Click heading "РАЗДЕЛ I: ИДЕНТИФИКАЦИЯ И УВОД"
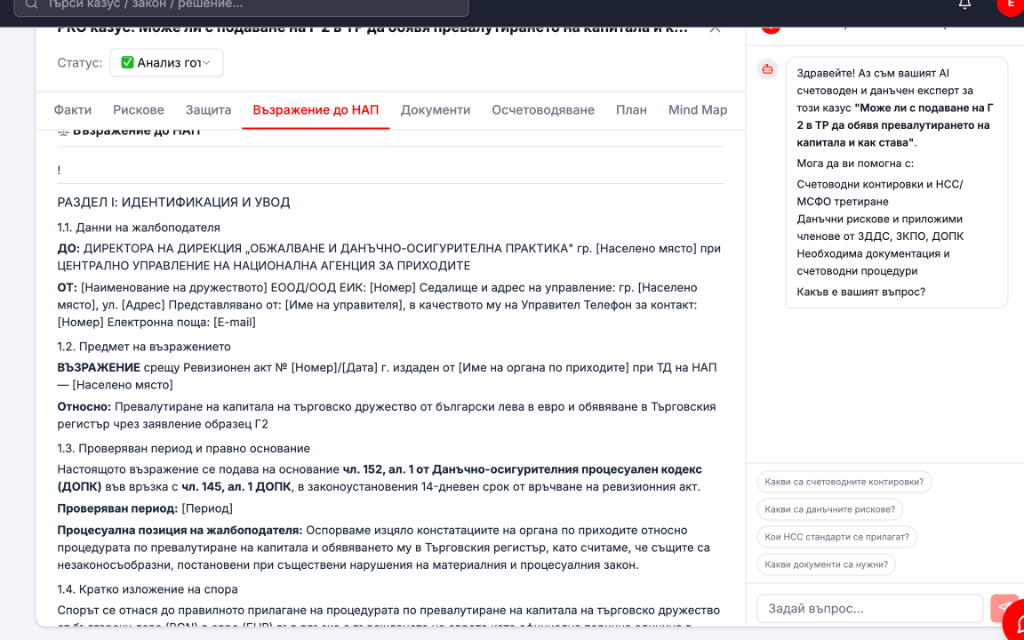Screen dimensions: 1024x640 [174, 202]
